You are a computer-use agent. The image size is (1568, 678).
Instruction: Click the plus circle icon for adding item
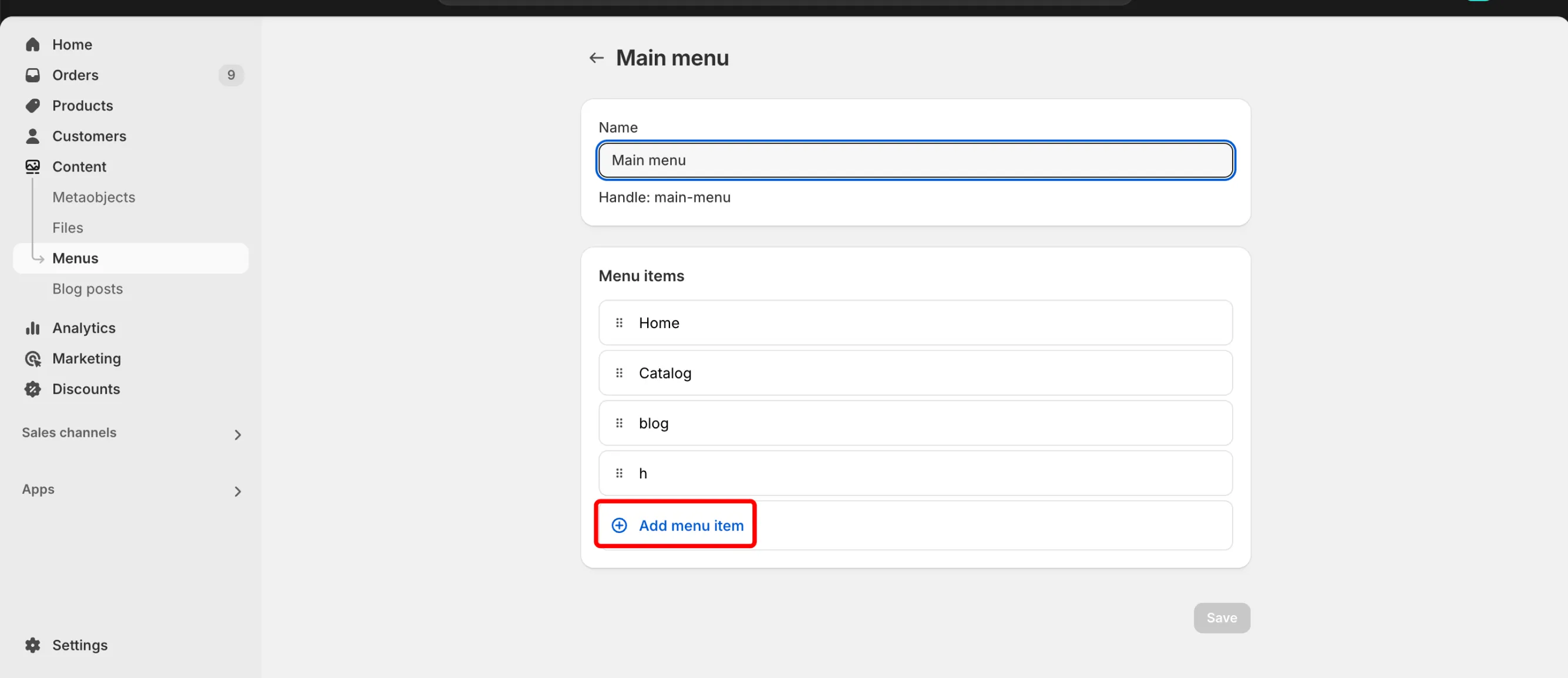(619, 525)
